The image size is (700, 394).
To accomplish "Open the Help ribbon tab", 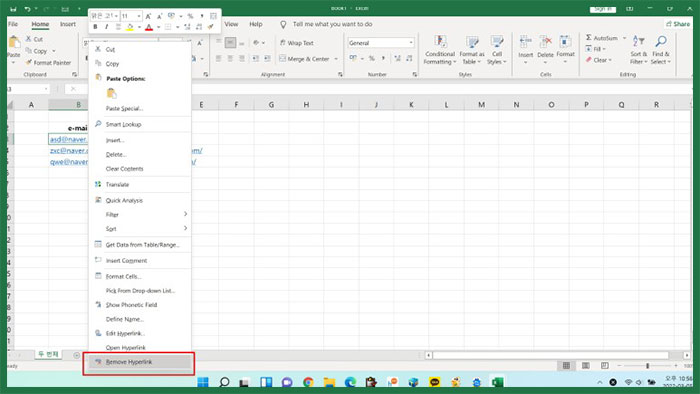I will coord(256,24).
